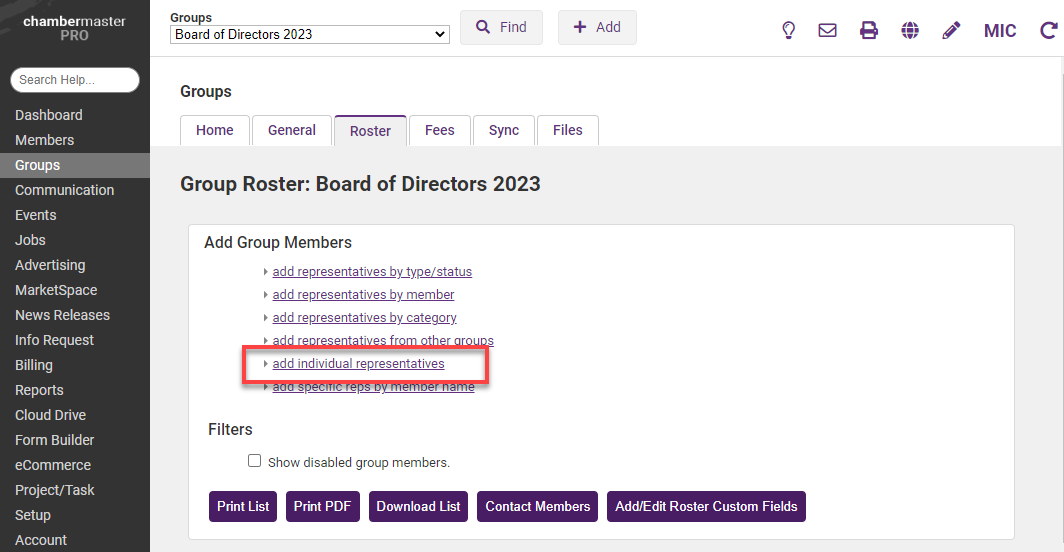Click the printer icon in header
This screenshot has height=552, width=1064.
869,30
